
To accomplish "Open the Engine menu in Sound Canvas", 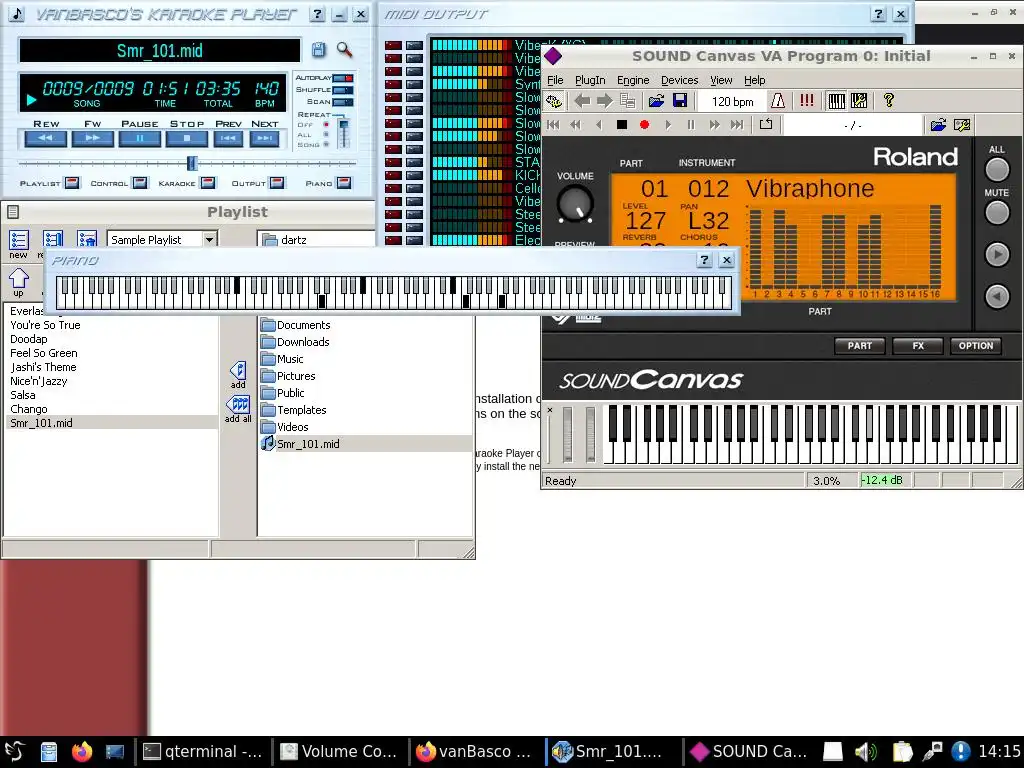I will point(633,80).
